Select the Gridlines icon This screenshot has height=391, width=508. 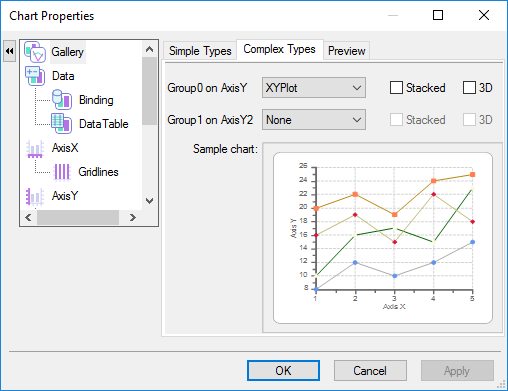coord(62,172)
